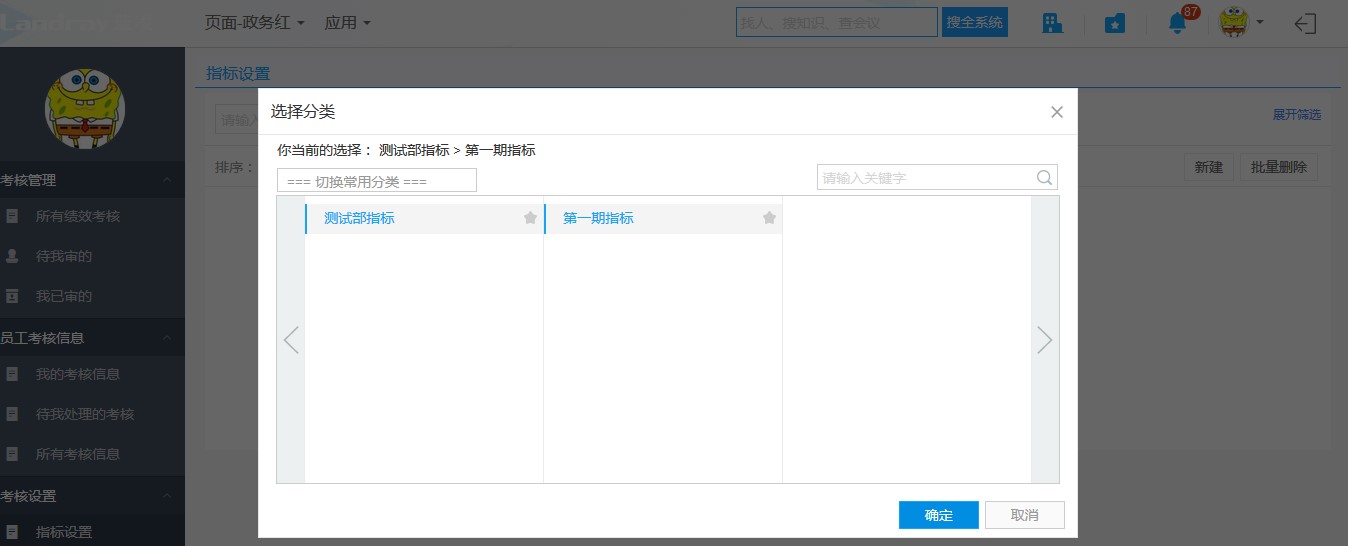This screenshot has height=546, width=1348.
Task: Click the large SpongeBob profile picture
Action: click(85, 107)
